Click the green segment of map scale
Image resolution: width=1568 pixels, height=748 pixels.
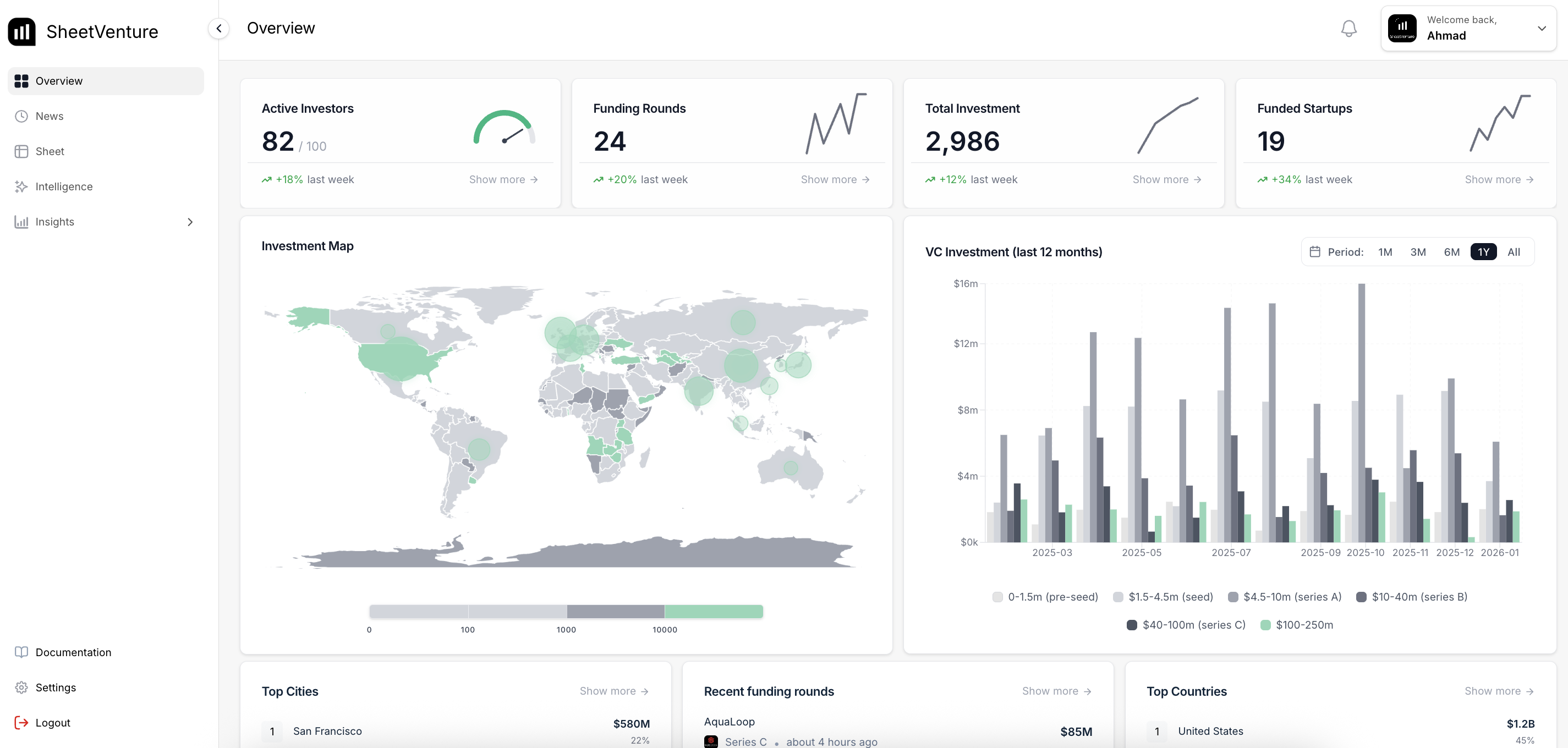[x=714, y=612]
